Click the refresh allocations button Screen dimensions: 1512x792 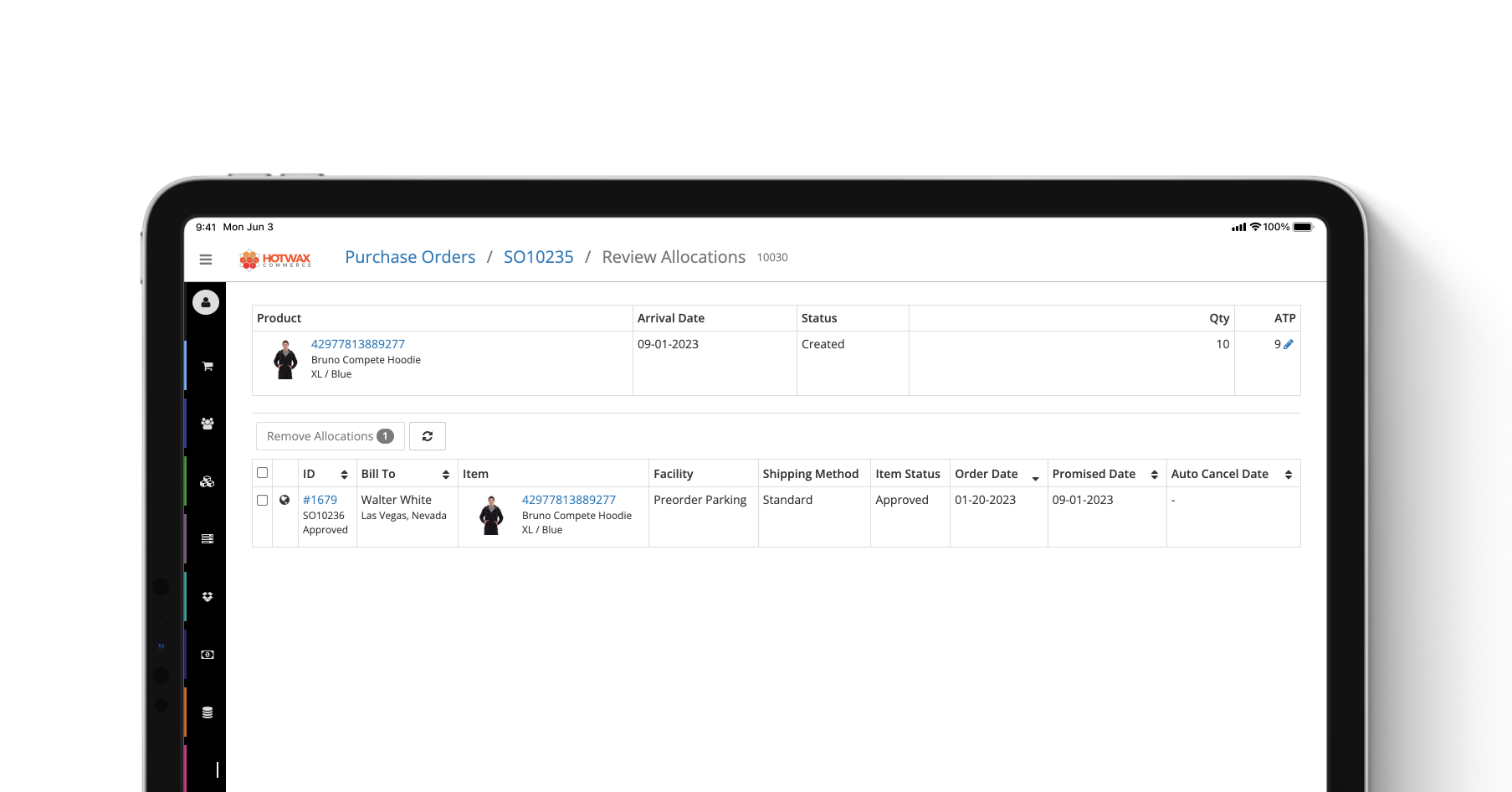click(x=428, y=436)
